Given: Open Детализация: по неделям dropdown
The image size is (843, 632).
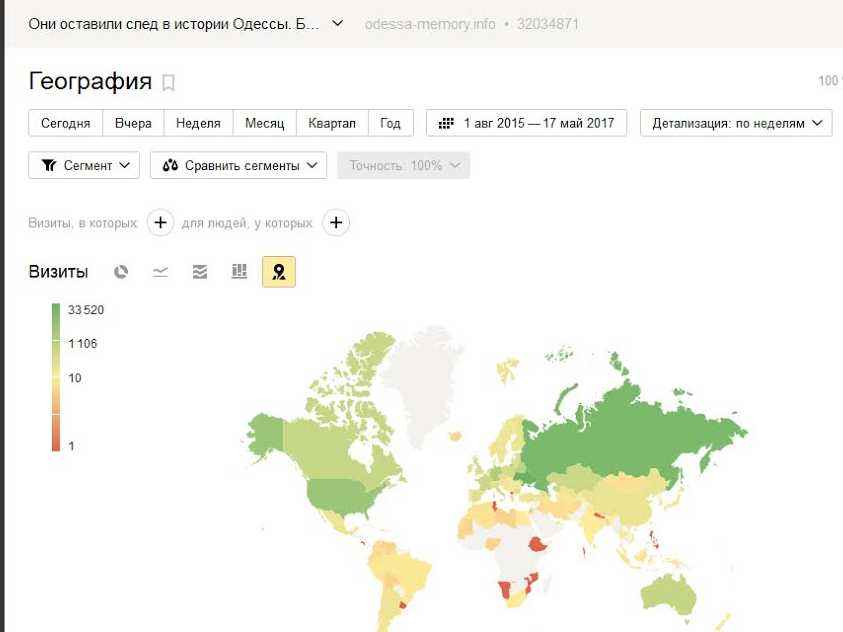Looking at the screenshot, I should click(x=736, y=123).
